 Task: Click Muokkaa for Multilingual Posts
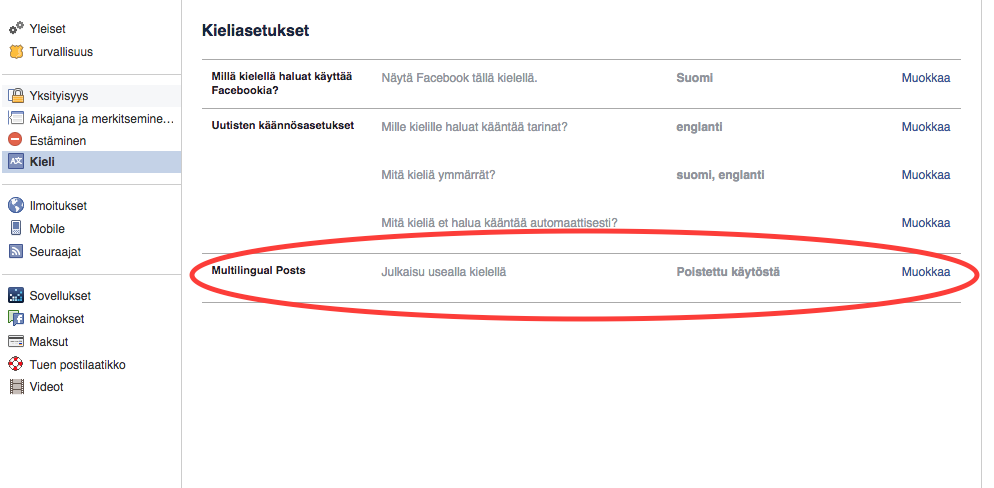(x=926, y=272)
